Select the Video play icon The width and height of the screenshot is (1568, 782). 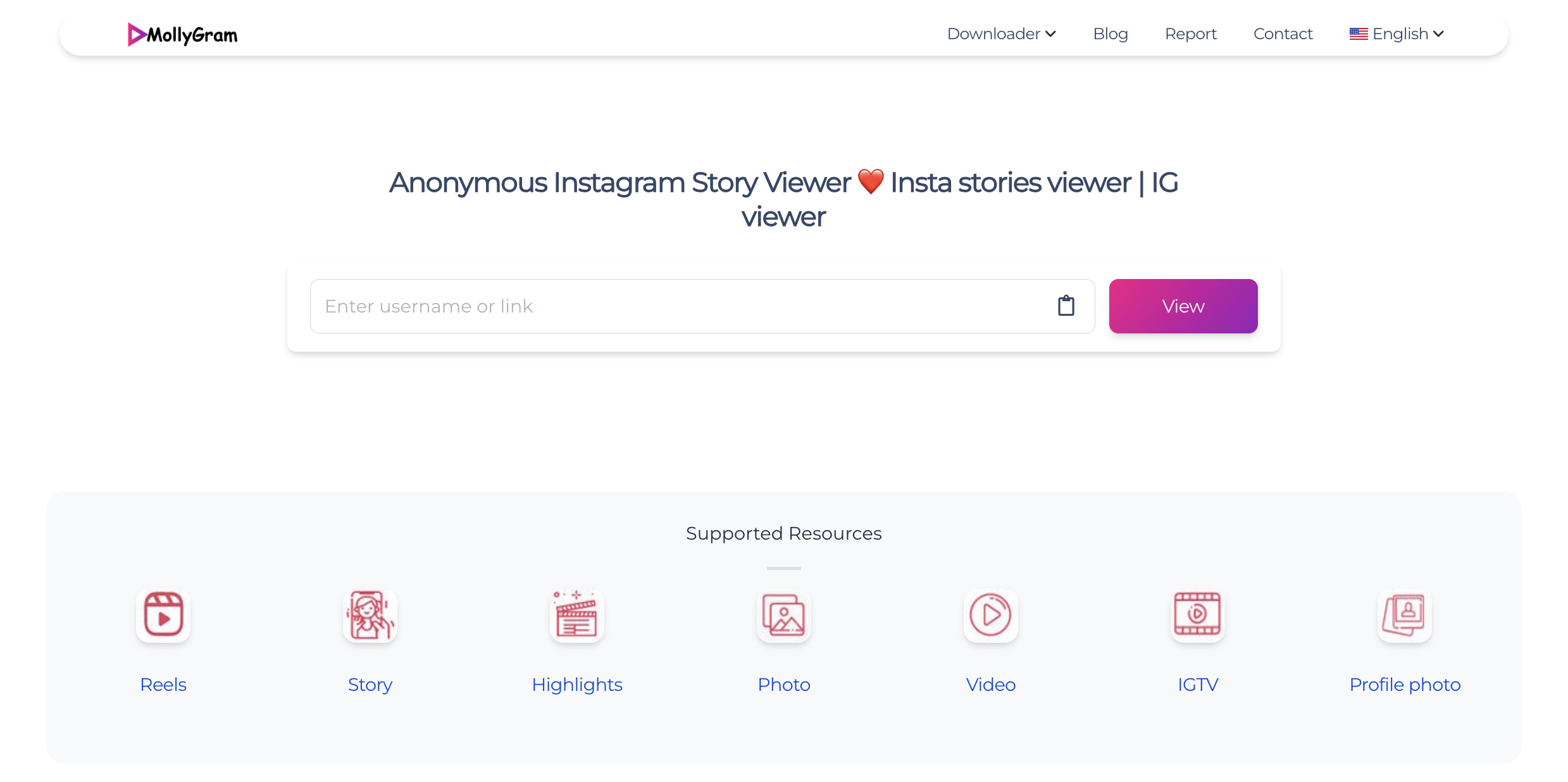click(x=991, y=615)
